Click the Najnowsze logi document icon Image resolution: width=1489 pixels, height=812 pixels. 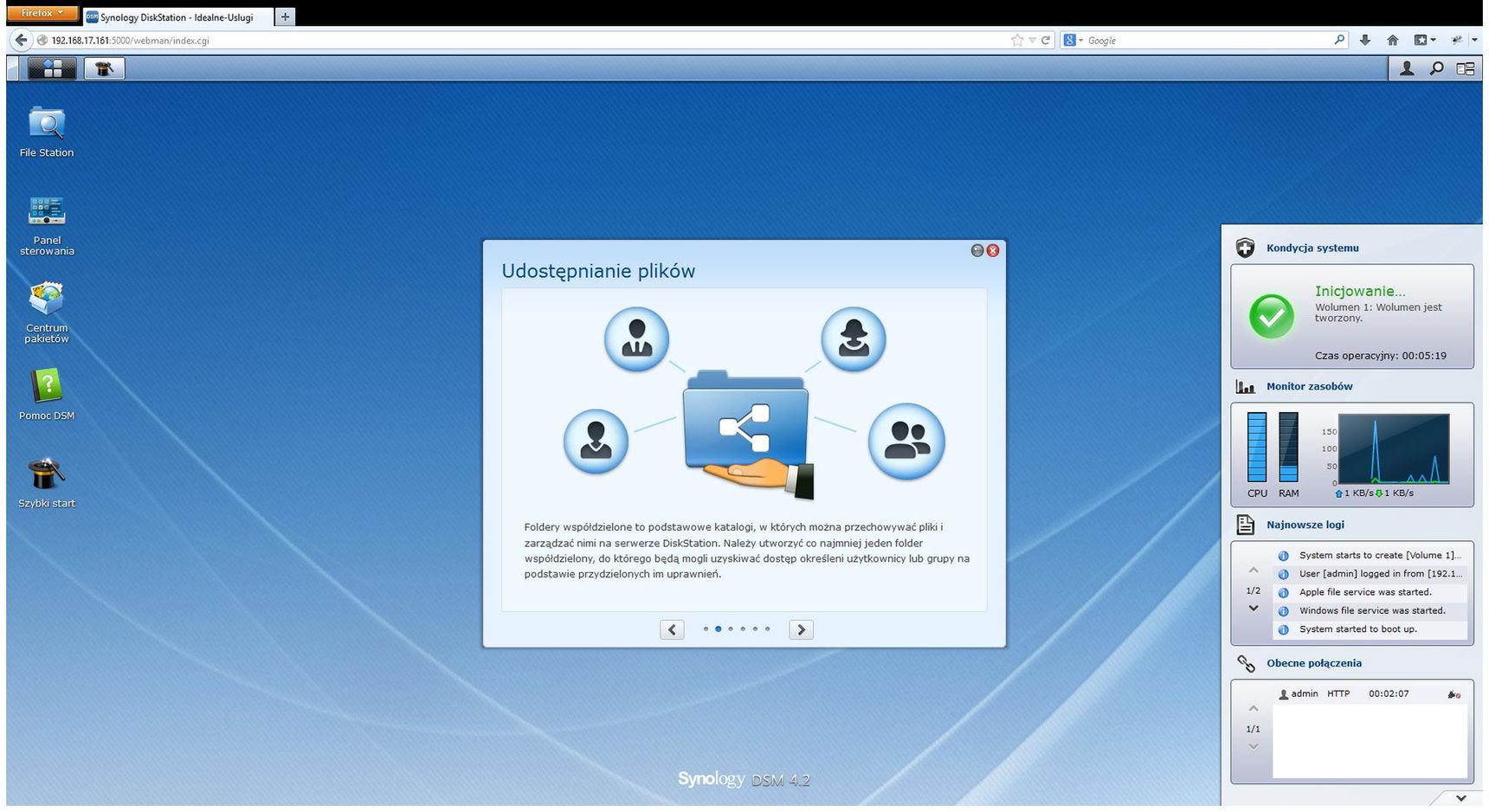point(1245,525)
